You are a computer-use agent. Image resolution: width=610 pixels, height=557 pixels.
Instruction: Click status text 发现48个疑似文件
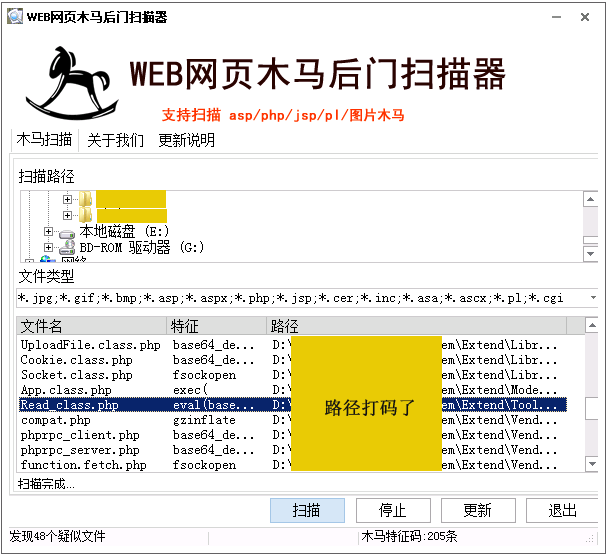[x=58, y=536]
